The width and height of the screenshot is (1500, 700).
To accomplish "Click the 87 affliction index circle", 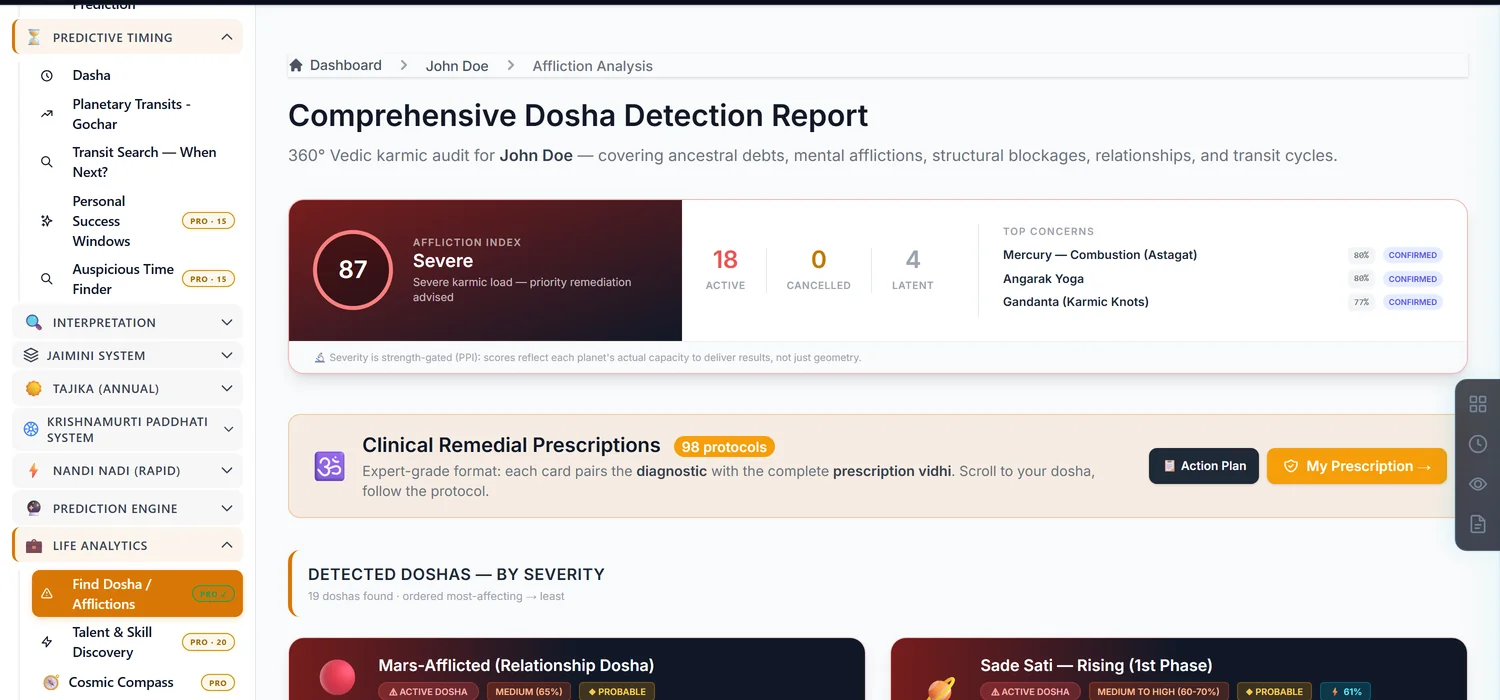I will 353,270.
